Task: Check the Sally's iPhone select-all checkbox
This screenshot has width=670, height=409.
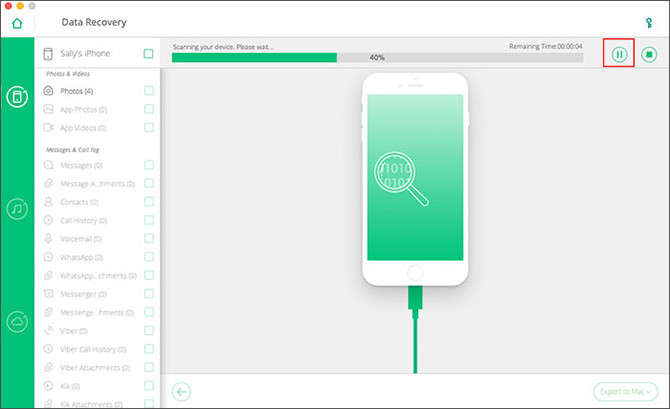Action: 148,54
